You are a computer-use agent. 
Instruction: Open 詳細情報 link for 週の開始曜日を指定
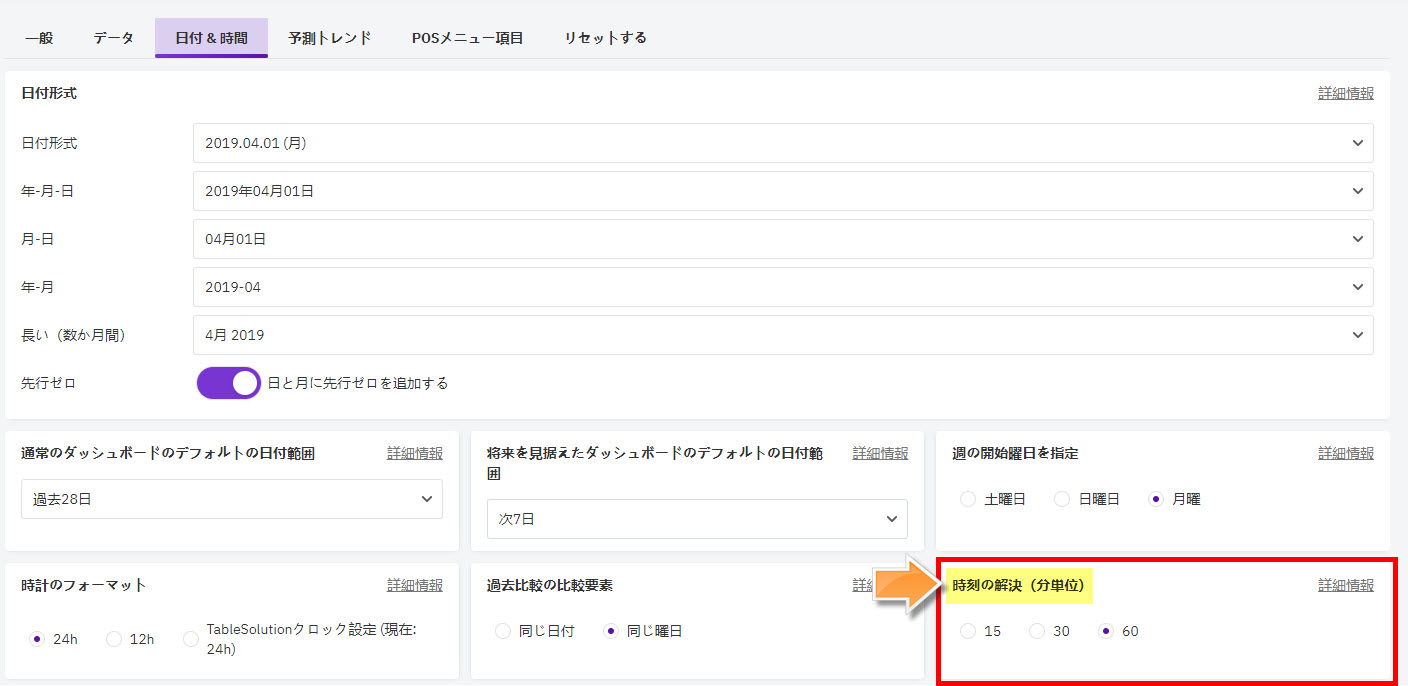click(1346, 453)
